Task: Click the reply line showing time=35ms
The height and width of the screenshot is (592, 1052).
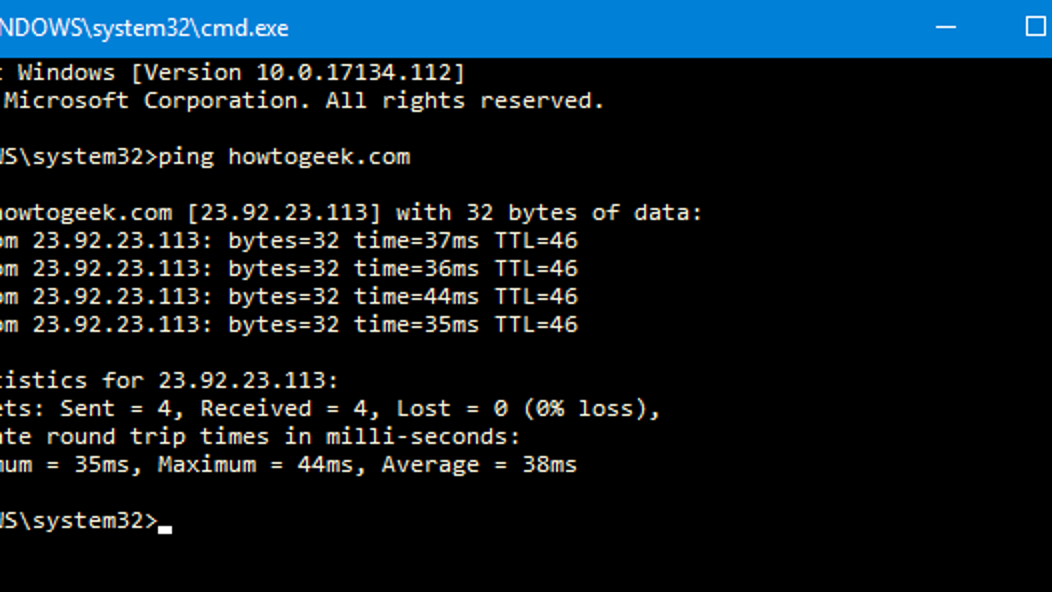Action: [289, 325]
